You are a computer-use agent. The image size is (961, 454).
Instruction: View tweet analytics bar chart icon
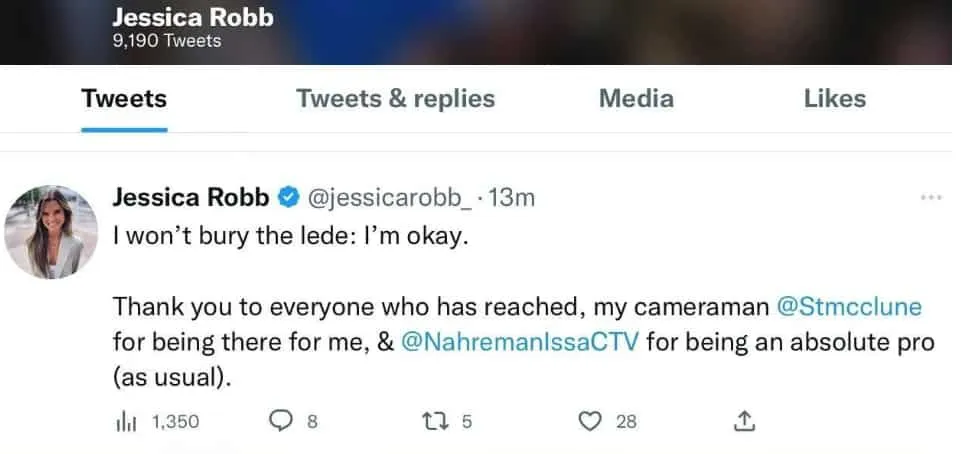(125, 421)
